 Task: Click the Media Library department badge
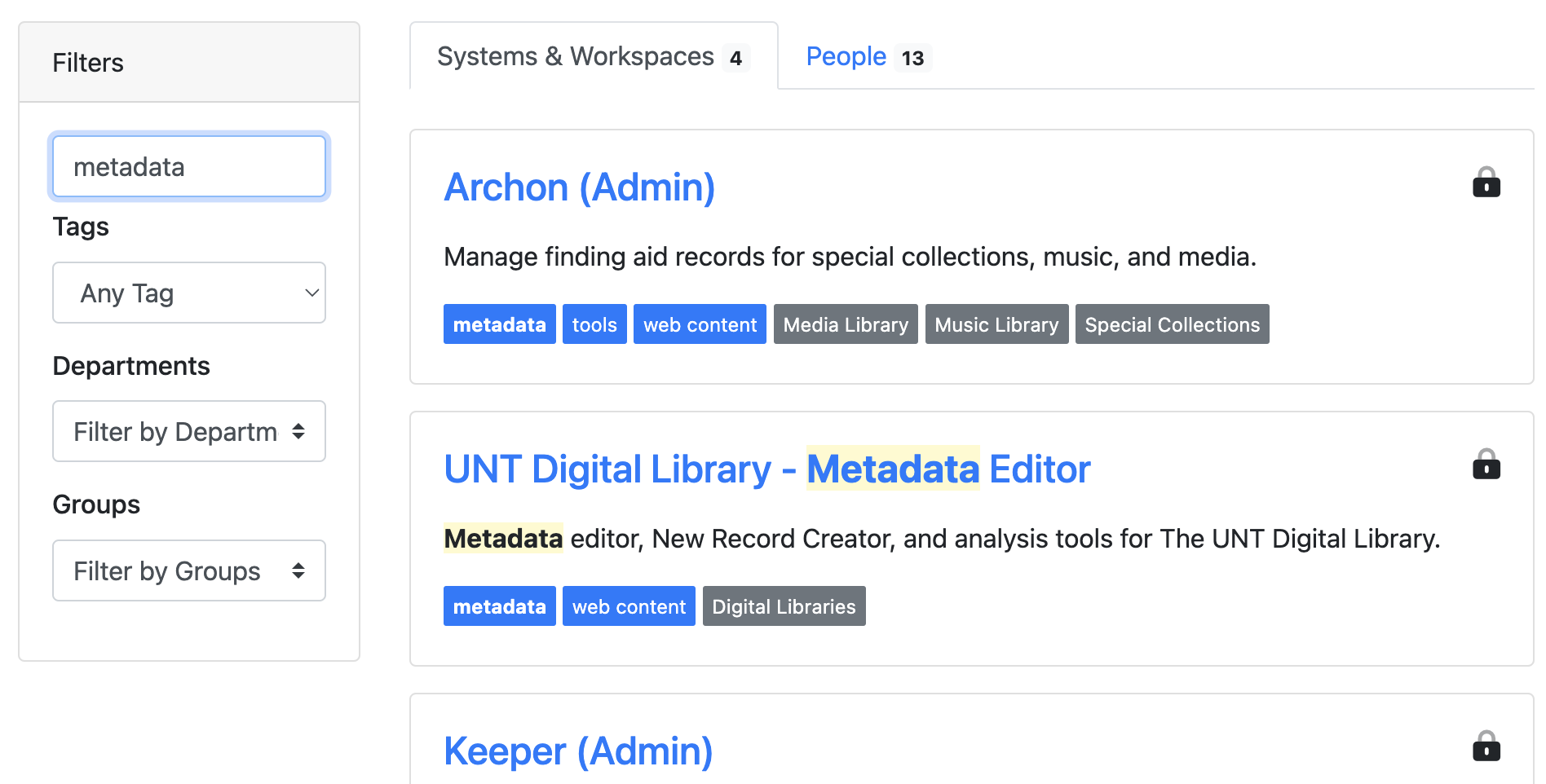point(846,324)
